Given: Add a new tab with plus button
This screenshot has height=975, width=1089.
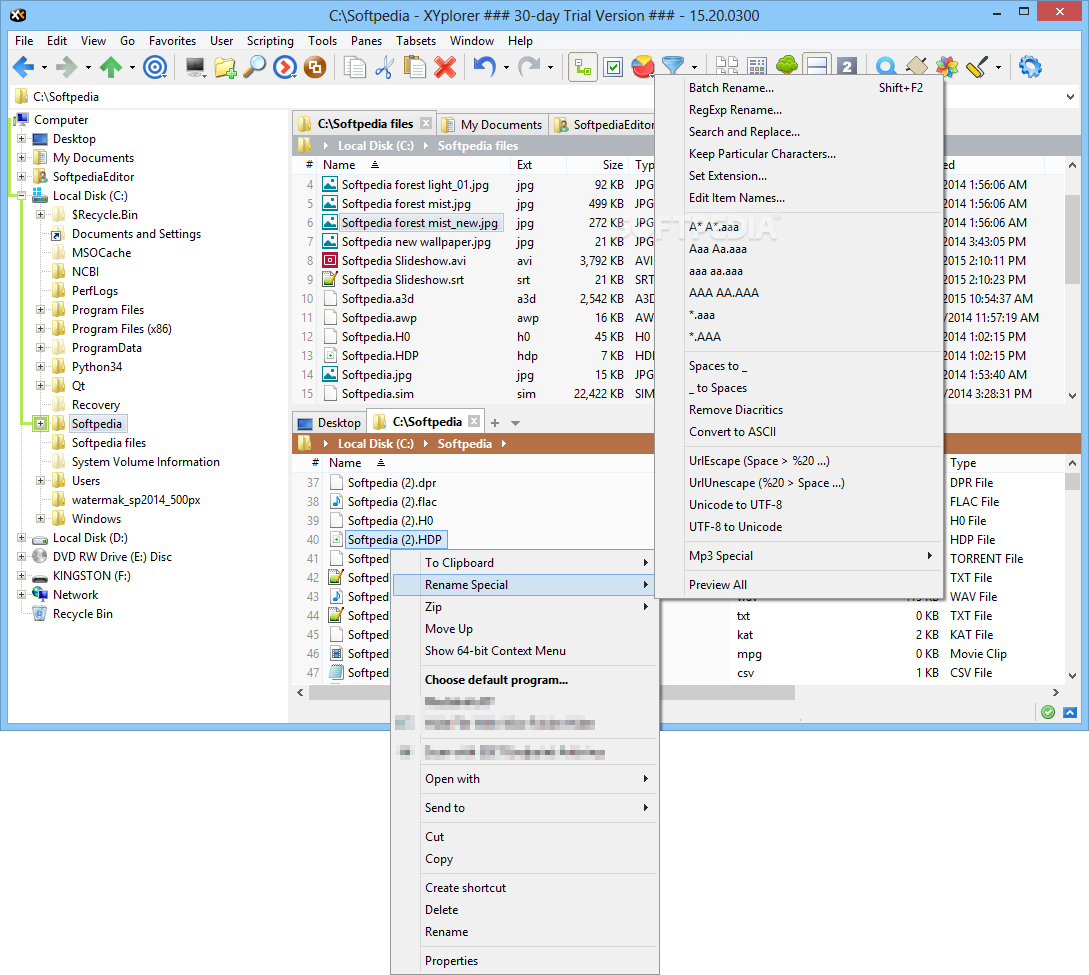Looking at the screenshot, I should coord(495,423).
